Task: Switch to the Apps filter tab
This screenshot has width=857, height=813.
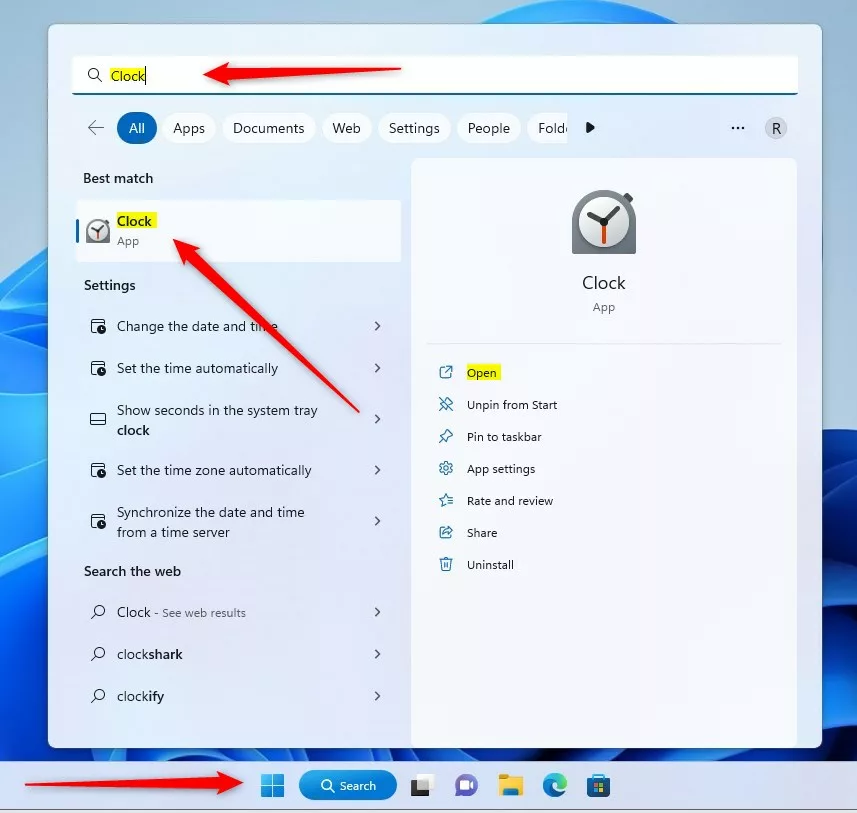Action: (189, 128)
